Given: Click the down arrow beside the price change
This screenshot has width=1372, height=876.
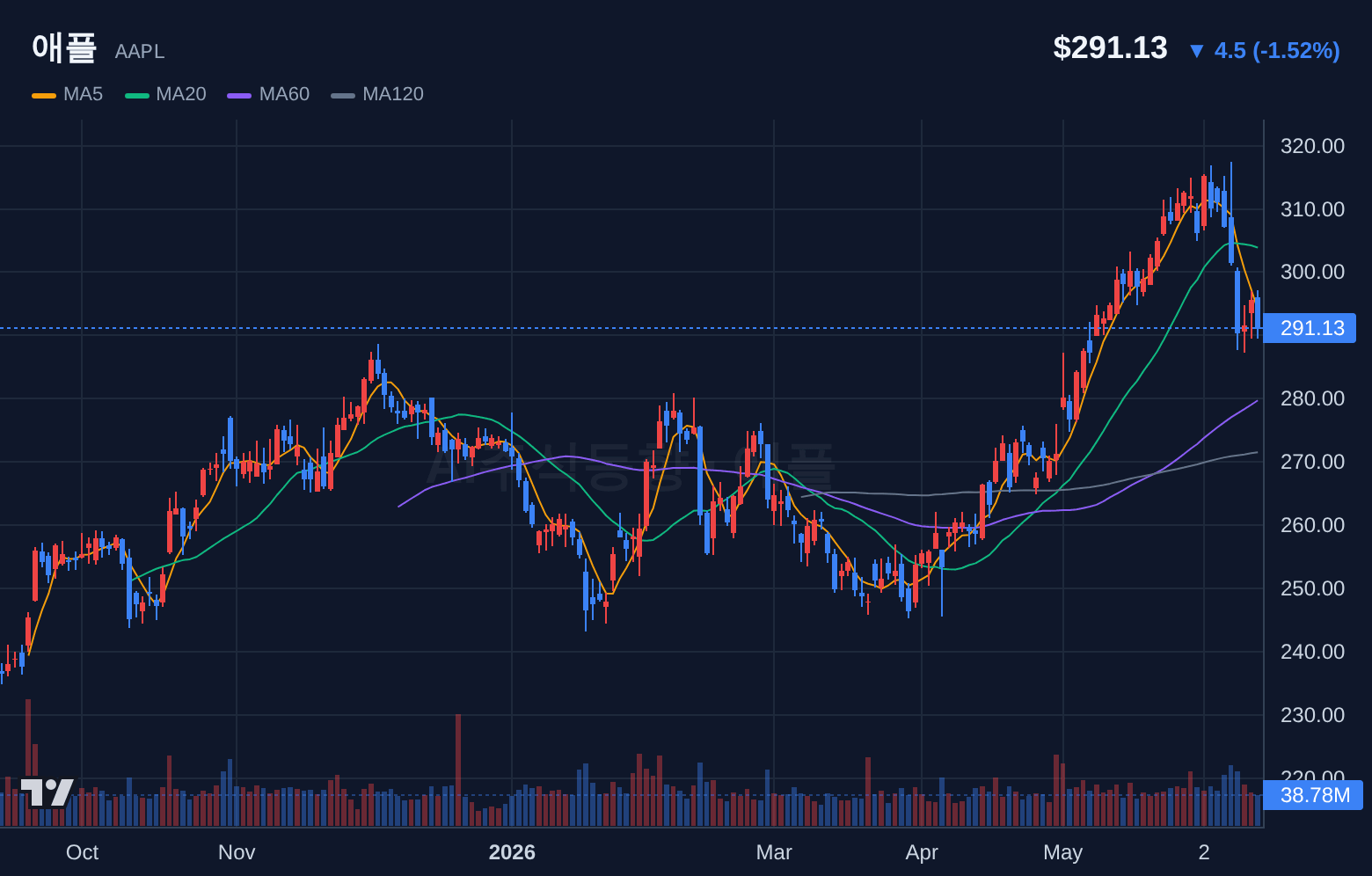Looking at the screenshot, I should coord(1196,51).
